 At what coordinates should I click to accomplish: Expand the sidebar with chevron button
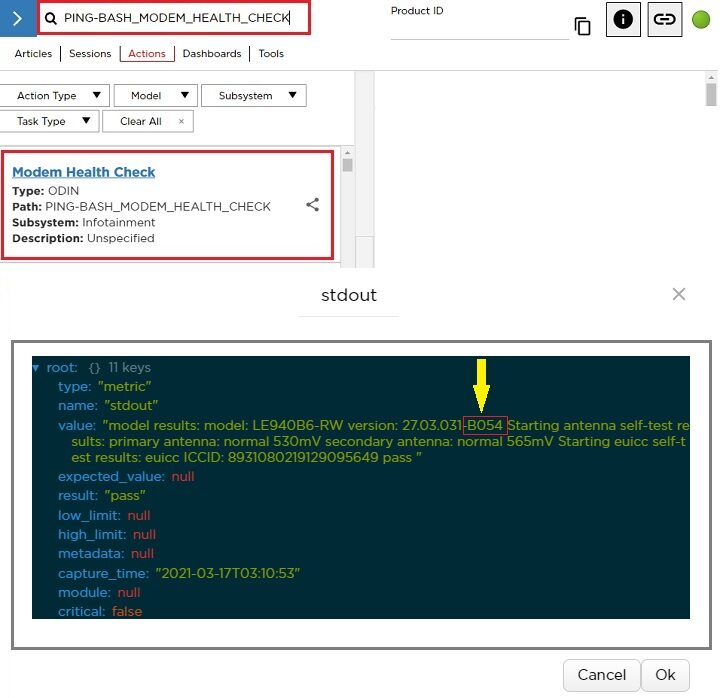coord(16,18)
